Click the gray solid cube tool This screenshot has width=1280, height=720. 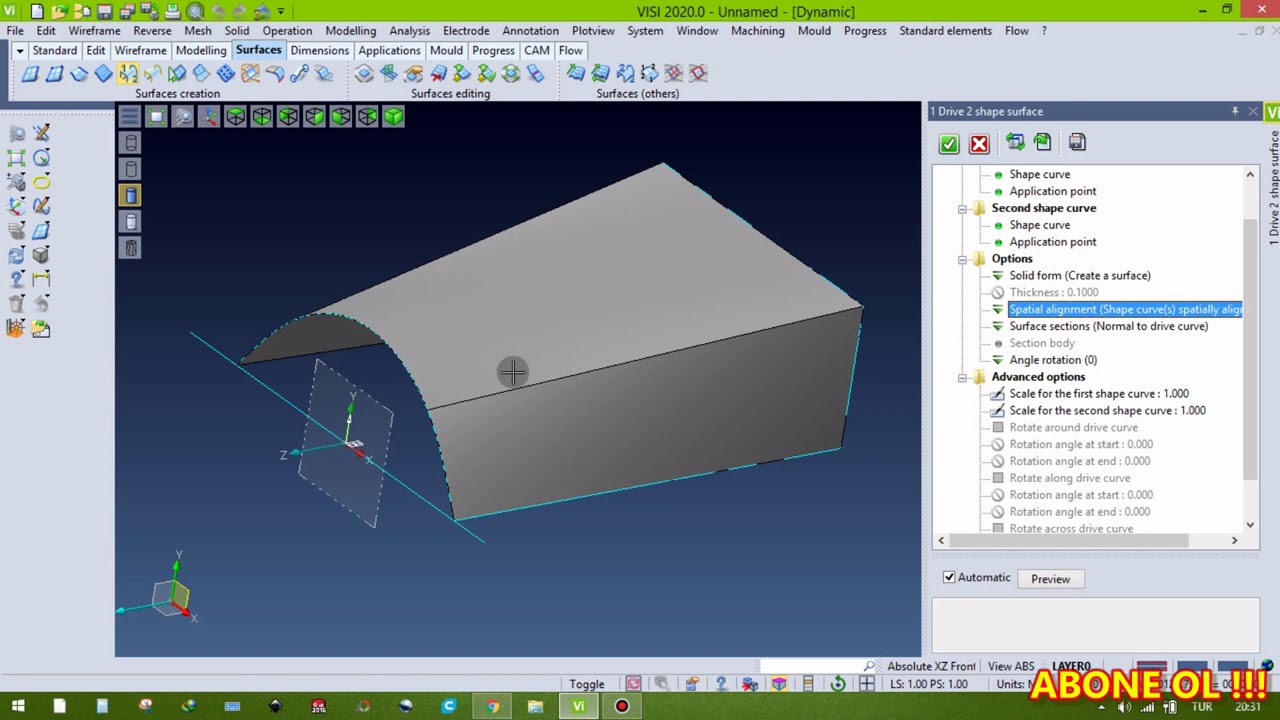tap(41, 255)
